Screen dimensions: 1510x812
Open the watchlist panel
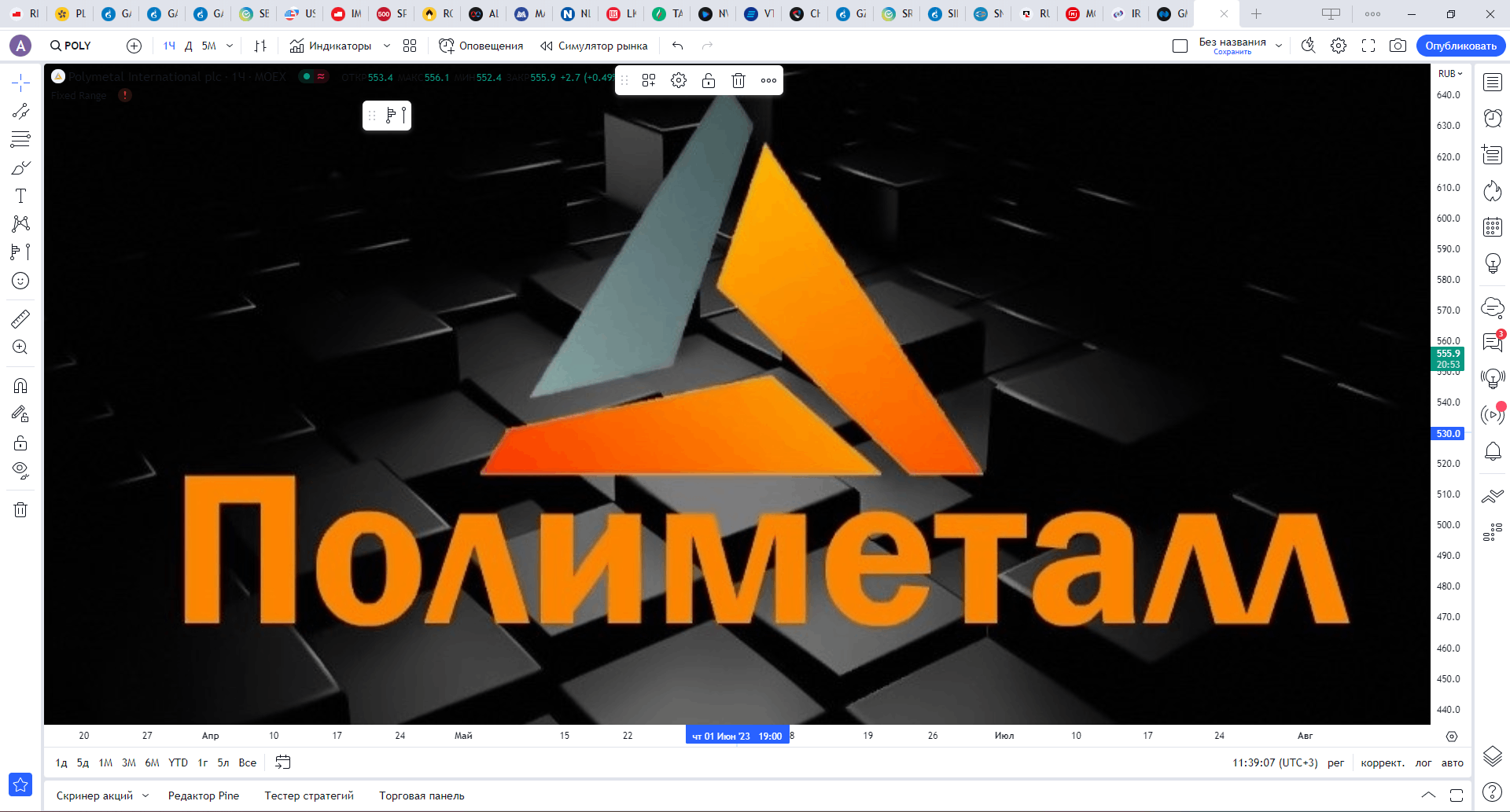(1493, 82)
